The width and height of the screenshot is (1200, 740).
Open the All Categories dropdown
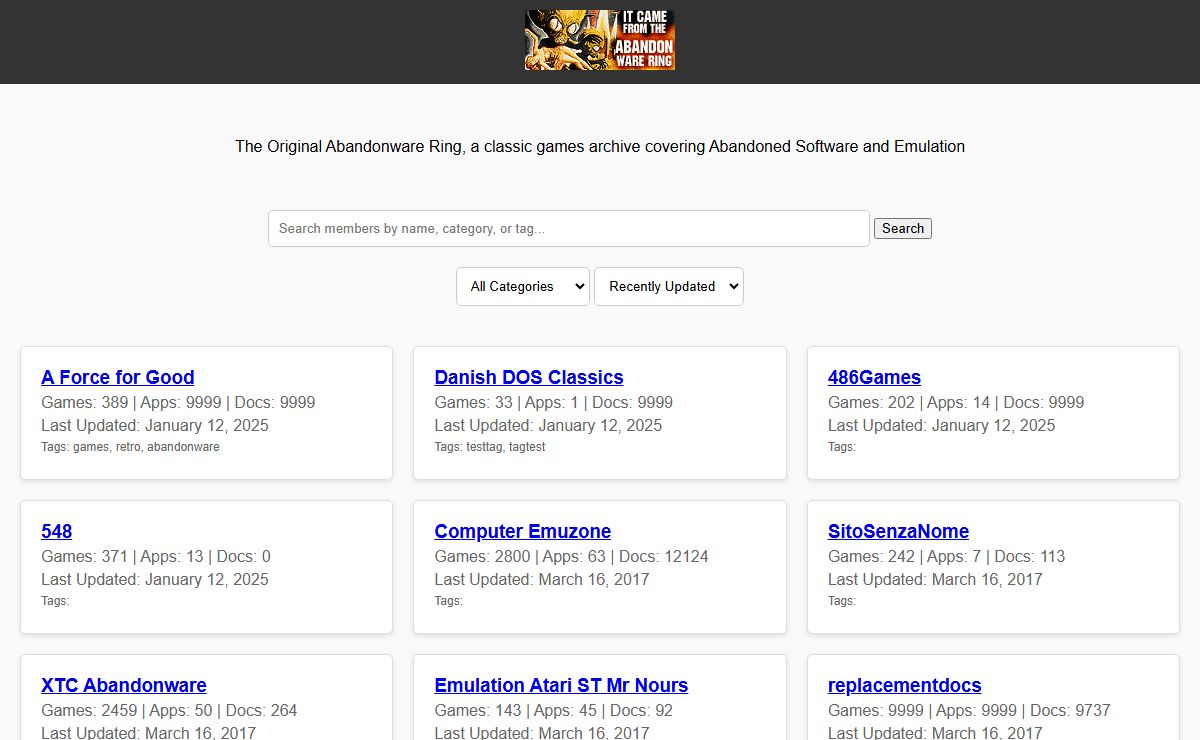click(x=522, y=286)
